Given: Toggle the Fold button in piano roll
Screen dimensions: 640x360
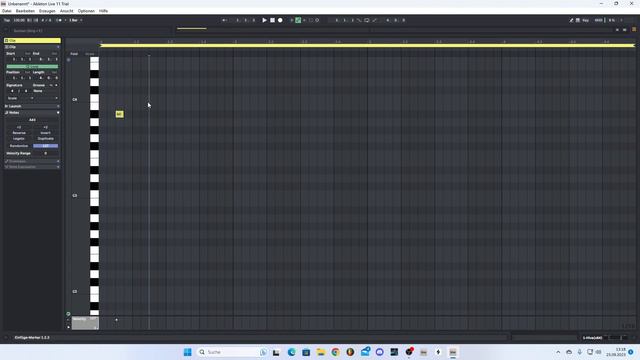Looking at the screenshot, I should tap(74, 54).
